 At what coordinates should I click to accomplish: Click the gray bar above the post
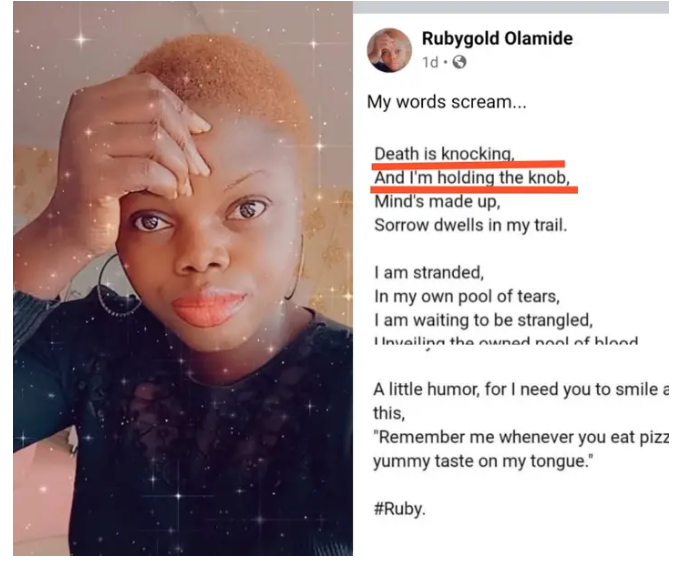[x=511, y=7]
